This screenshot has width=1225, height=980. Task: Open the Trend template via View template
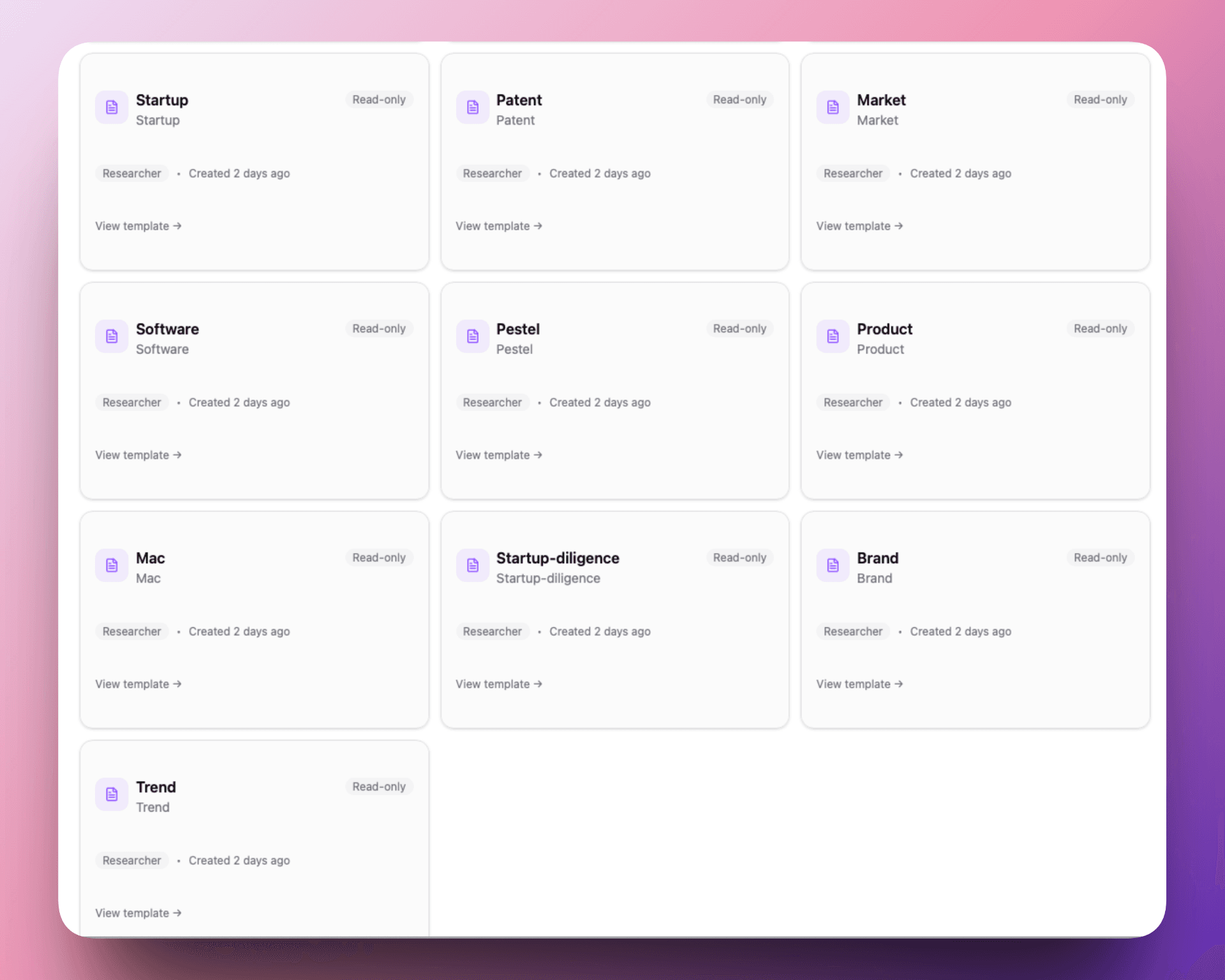click(x=138, y=912)
